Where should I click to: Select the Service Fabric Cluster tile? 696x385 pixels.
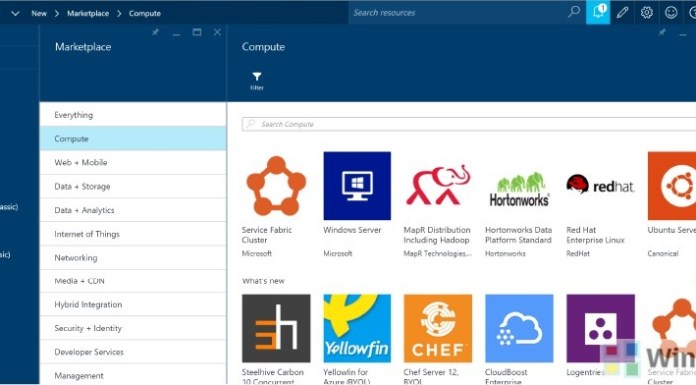click(276, 186)
